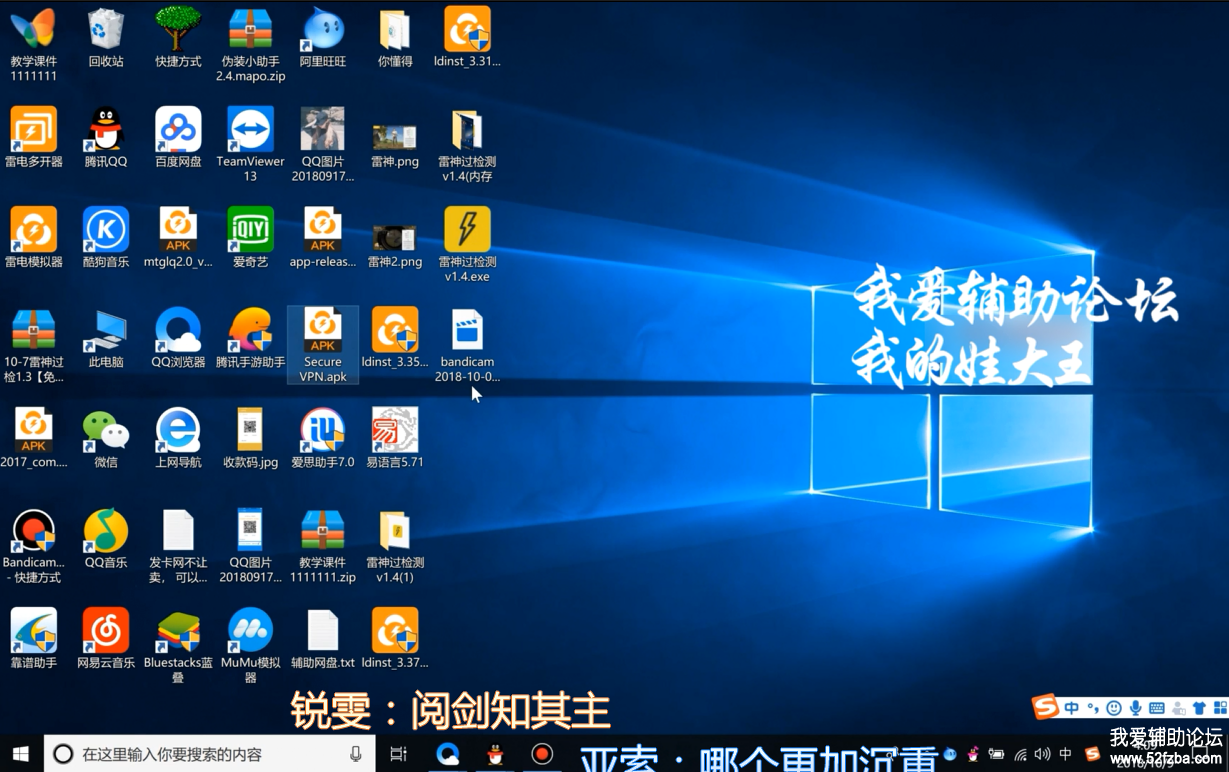Open the Bluestacks蓝叠 desktop icon
The height and width of the screenshot is (772, 1229).
coord(178,633)
